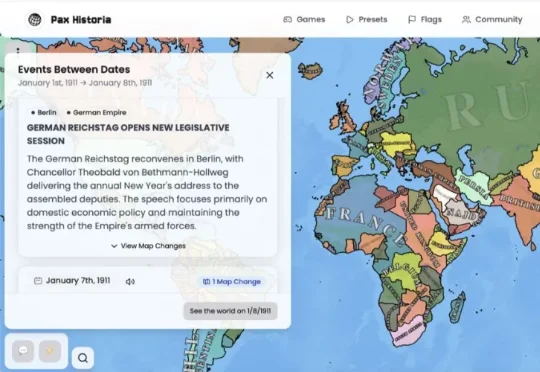Screen dimensions: 540x372
Task: Click the Community people icon
Action: pos(466,20)
